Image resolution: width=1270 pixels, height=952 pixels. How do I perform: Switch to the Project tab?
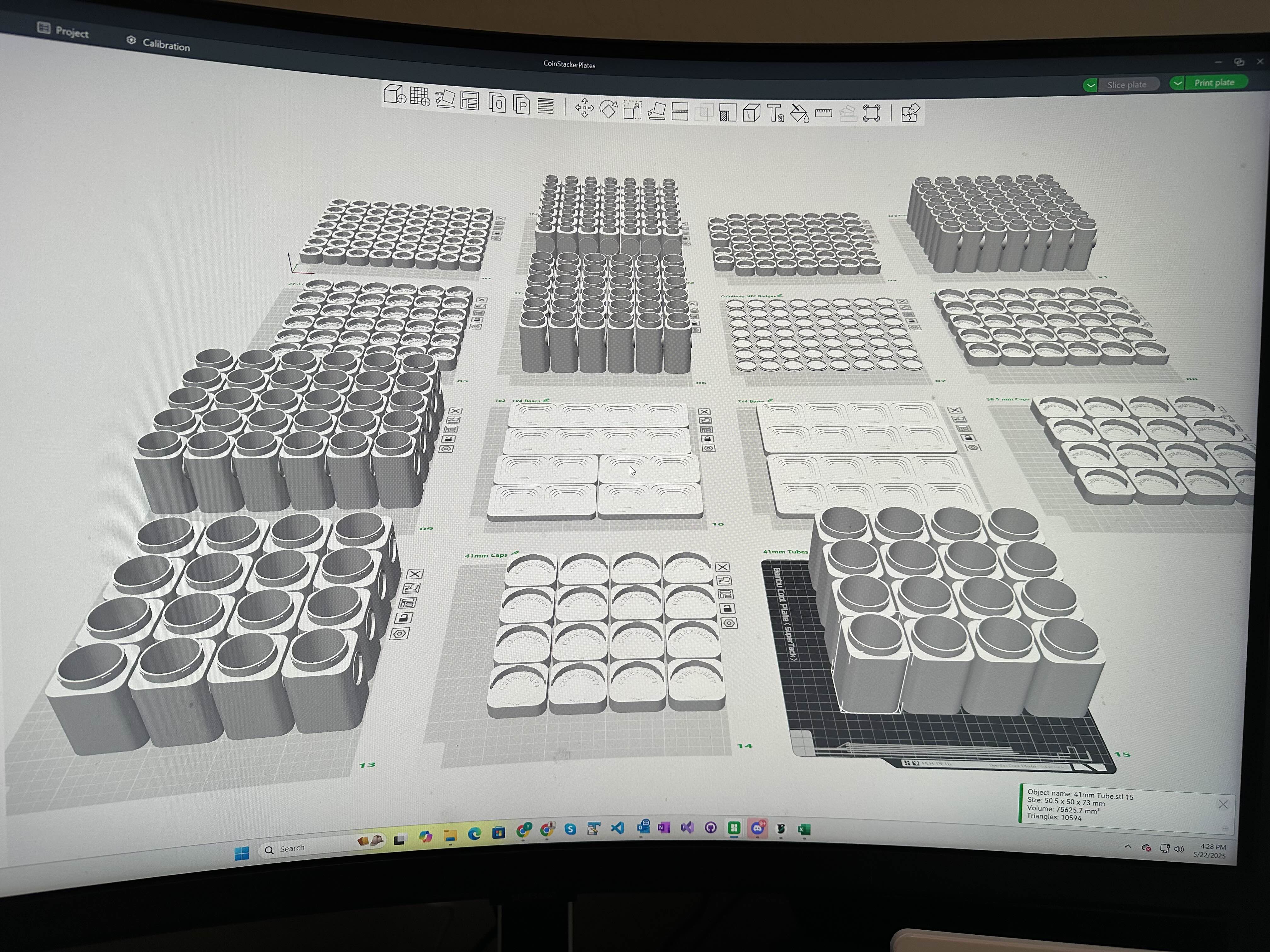63,30
